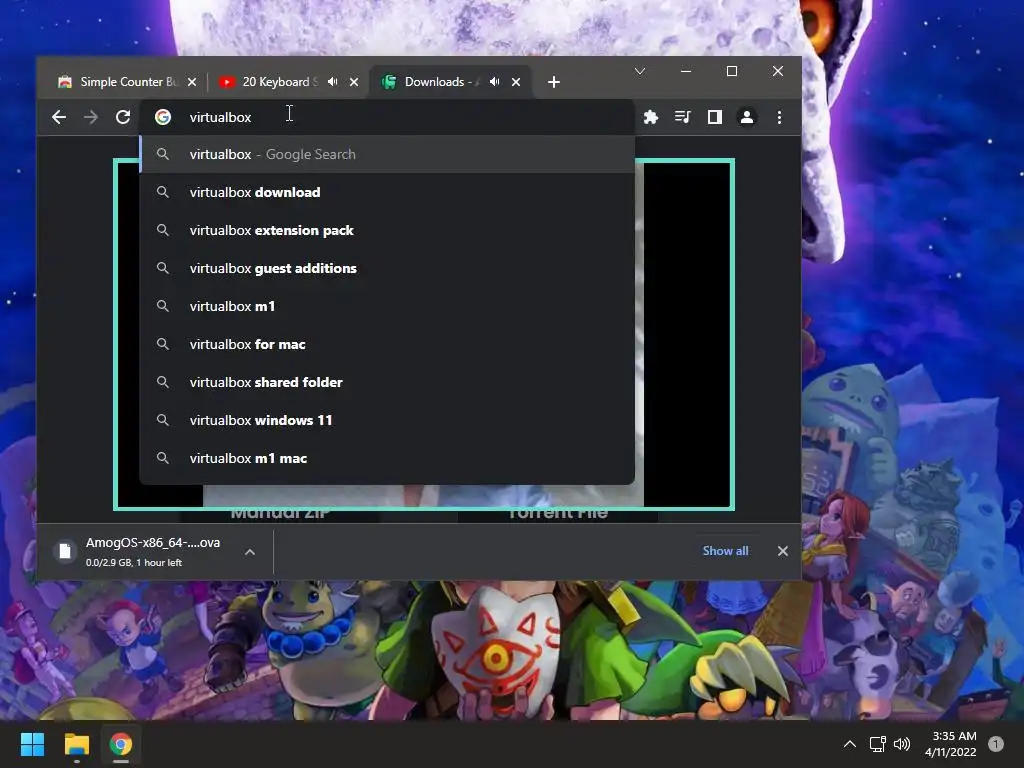Open the tab search chevron

pos(640,71)
